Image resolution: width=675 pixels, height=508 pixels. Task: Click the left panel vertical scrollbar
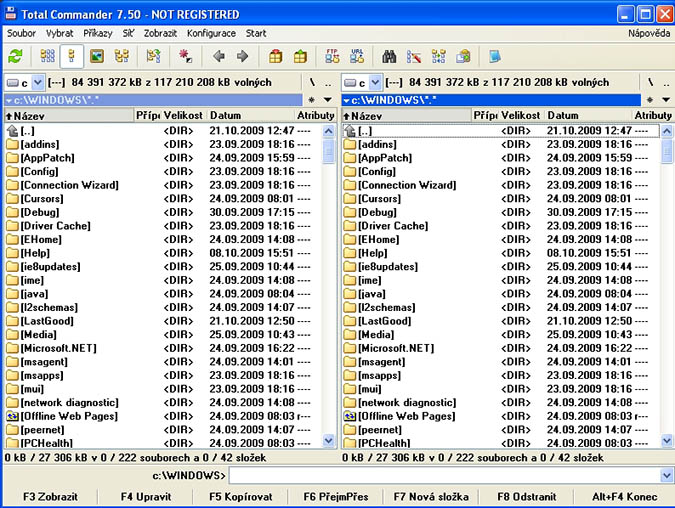click(x=329, y=290)
